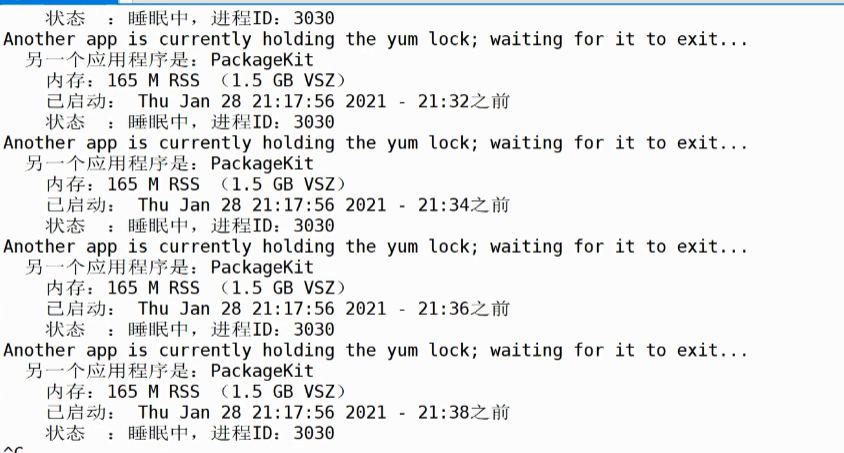Click the second PackageKit application name
Screen dimensions: 844x453
pos(262,164)
